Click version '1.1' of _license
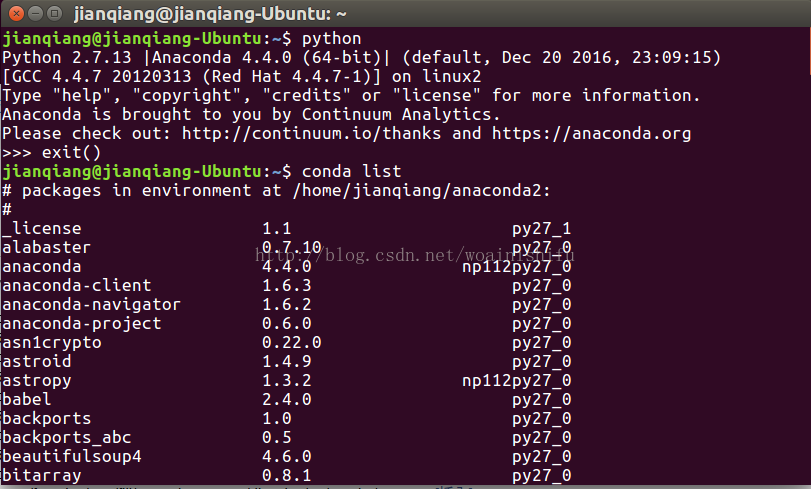 coord(277,229)
